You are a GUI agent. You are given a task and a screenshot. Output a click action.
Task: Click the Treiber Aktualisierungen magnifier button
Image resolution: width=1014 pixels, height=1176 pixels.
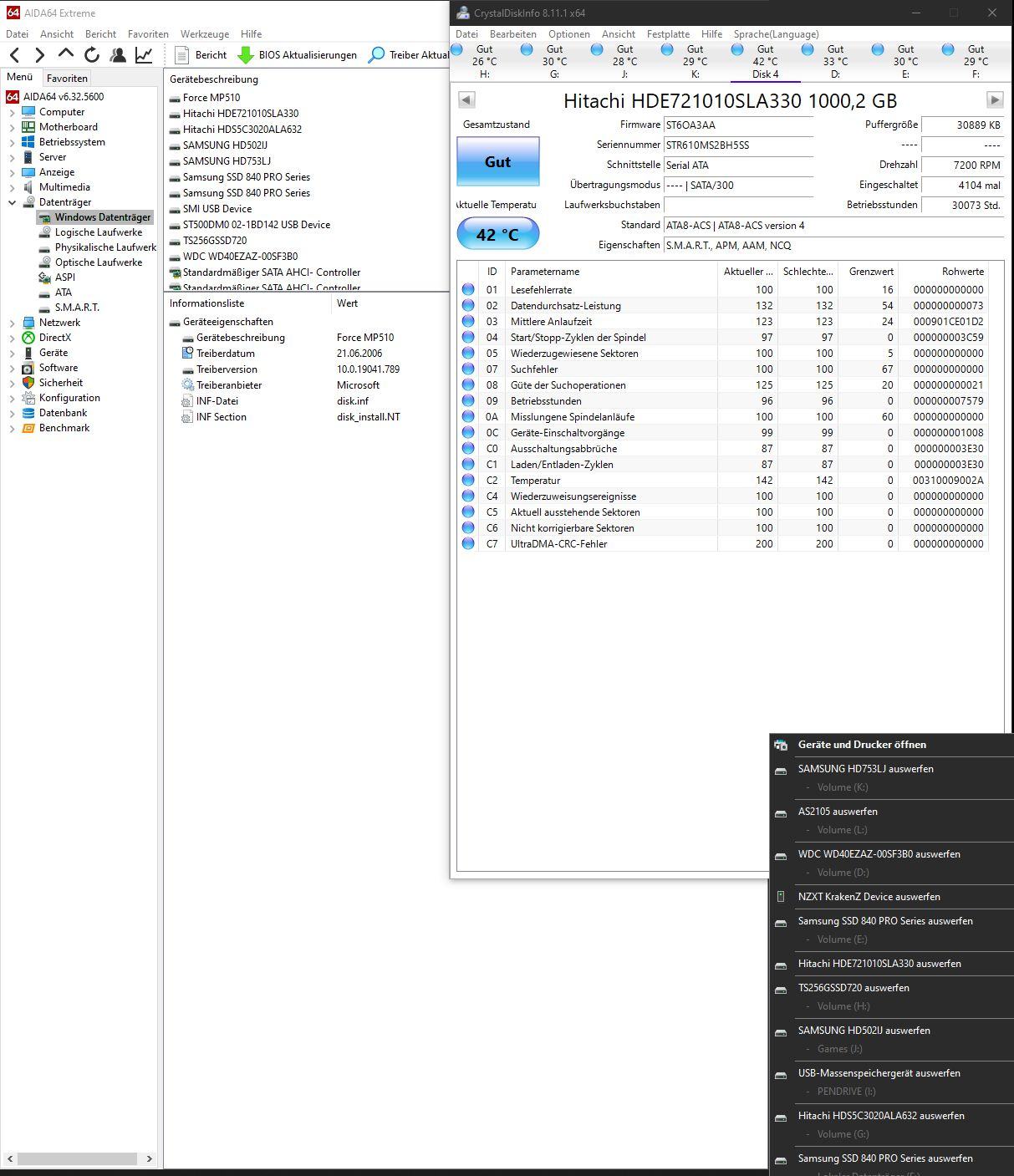409,55
